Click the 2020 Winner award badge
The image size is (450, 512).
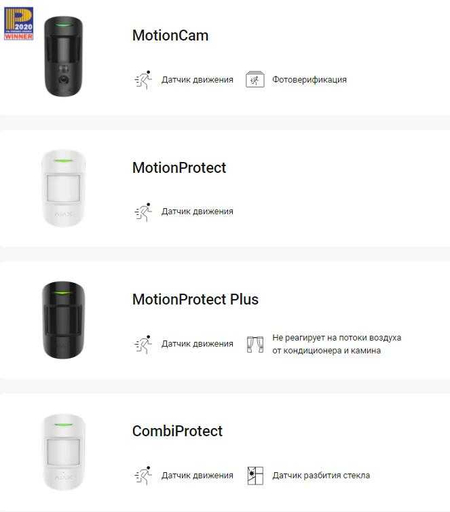coord(19,24)
